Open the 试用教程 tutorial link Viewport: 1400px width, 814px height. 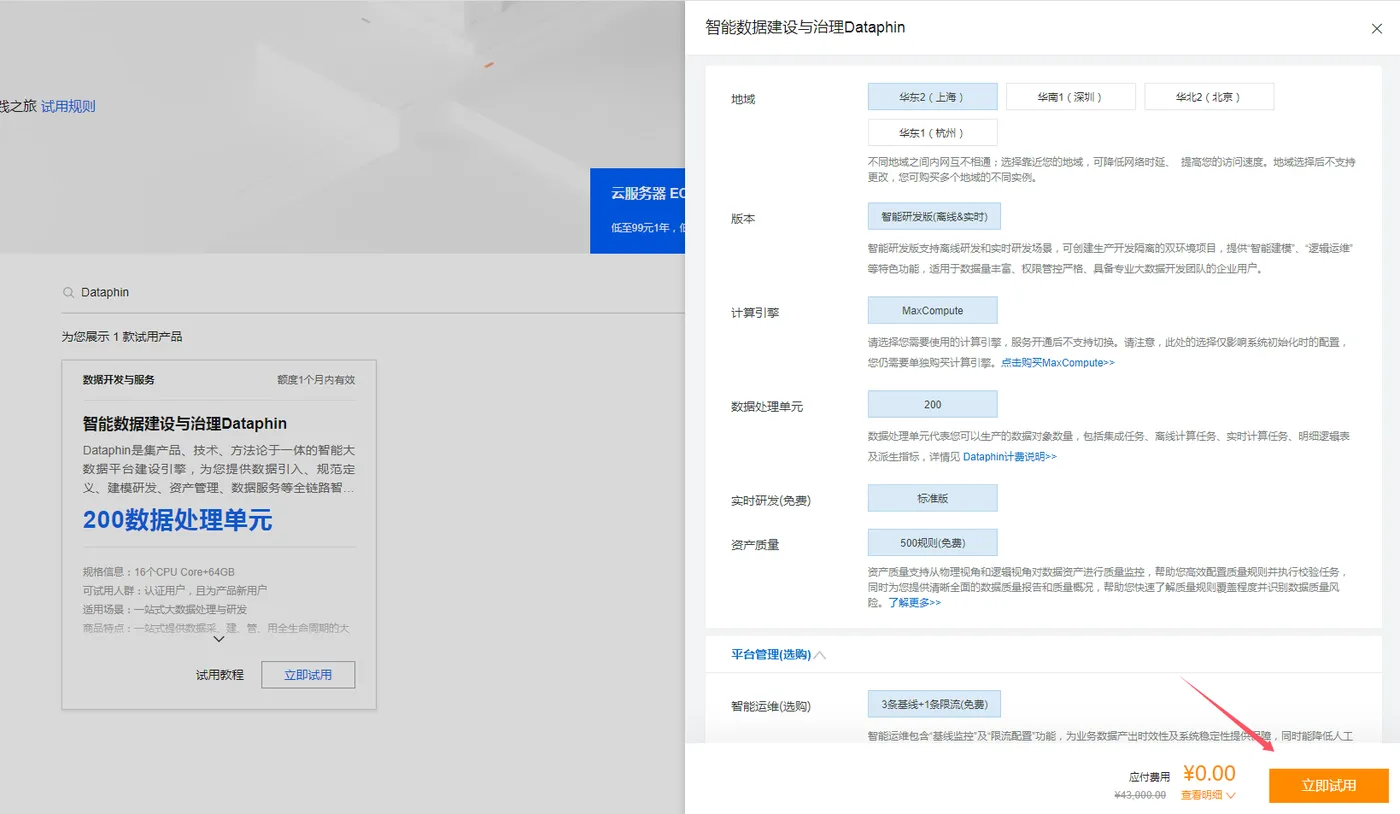220,675
